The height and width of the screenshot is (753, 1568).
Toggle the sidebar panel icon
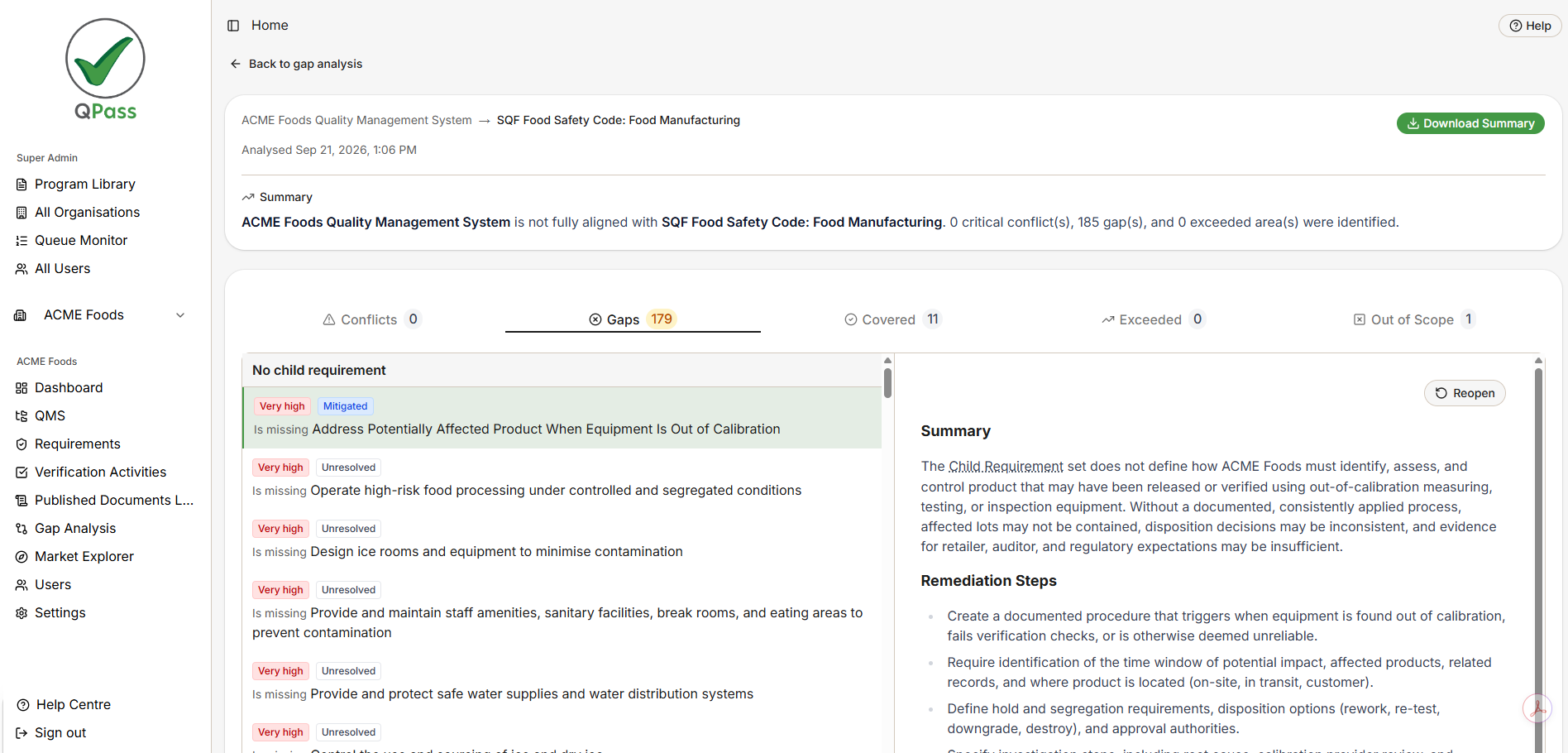[x=233, y=26]
